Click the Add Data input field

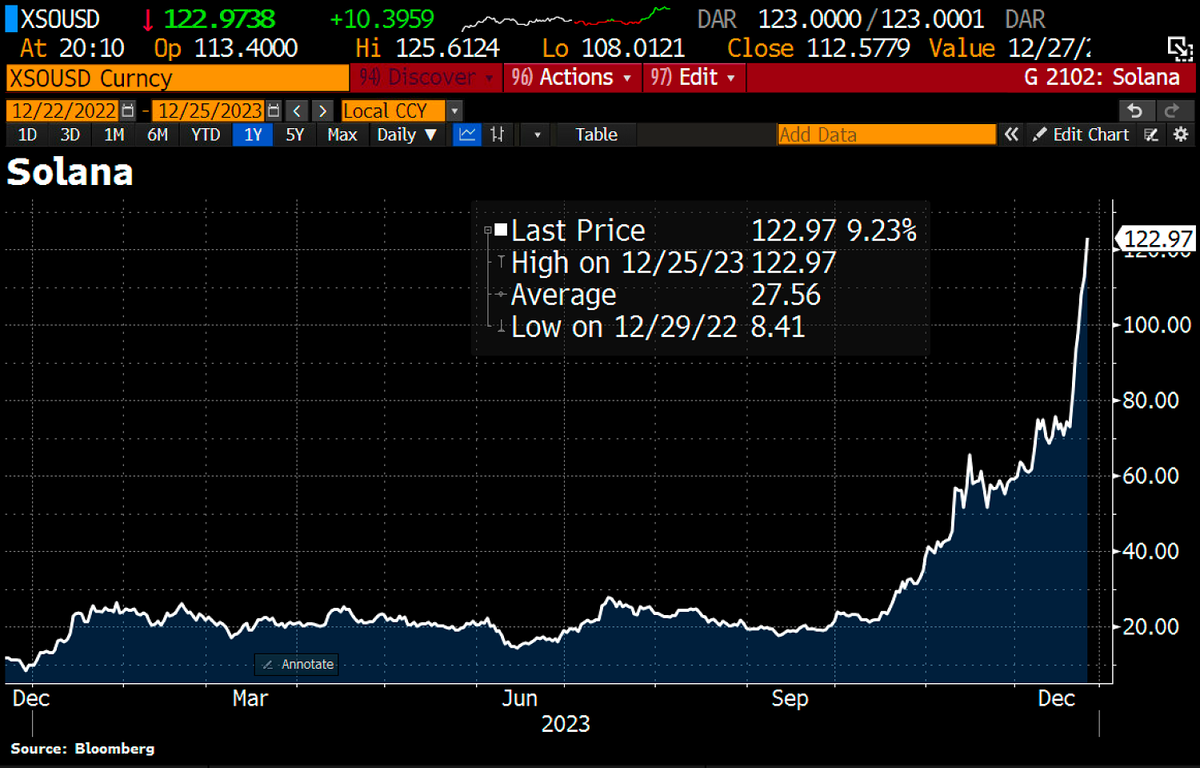pyautogui.click(x=886, y=135)
